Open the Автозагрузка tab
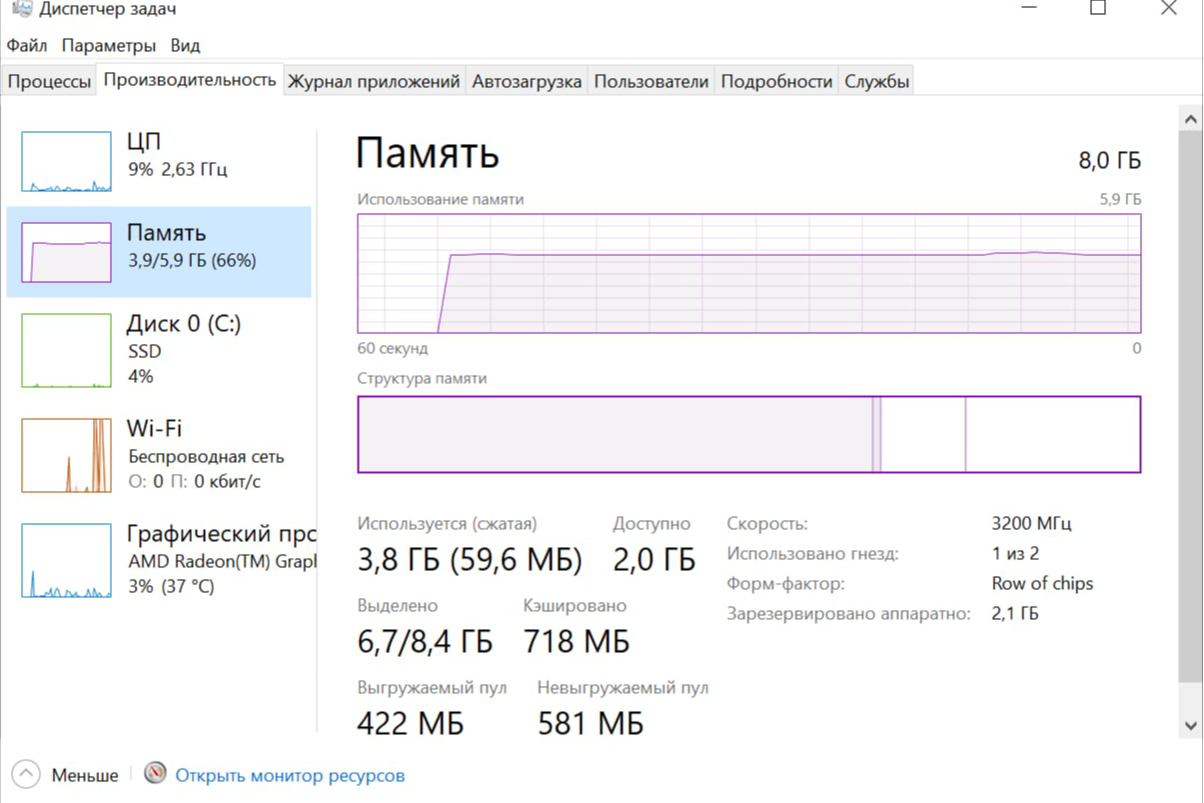Image resolution: width=1204 pixels, height=803 pixels. pos(526,82)
